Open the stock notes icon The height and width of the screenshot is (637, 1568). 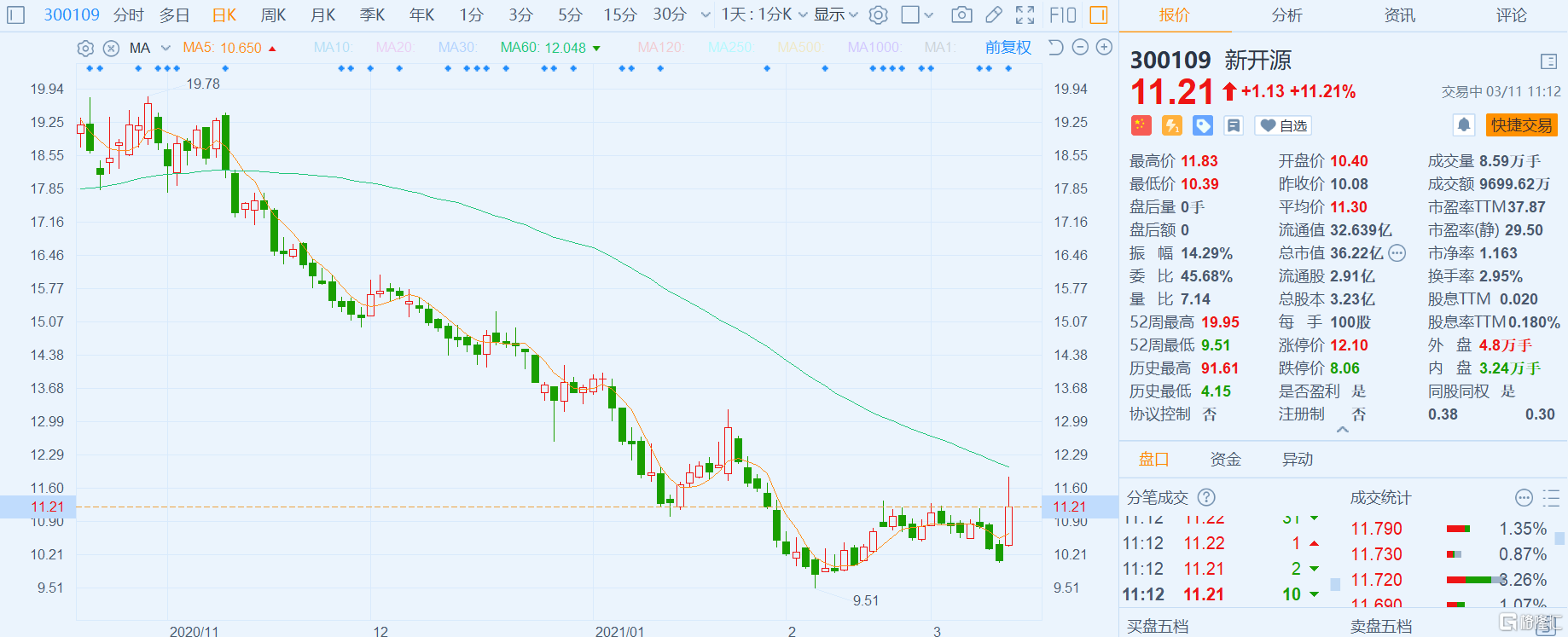coord(1234,125)
